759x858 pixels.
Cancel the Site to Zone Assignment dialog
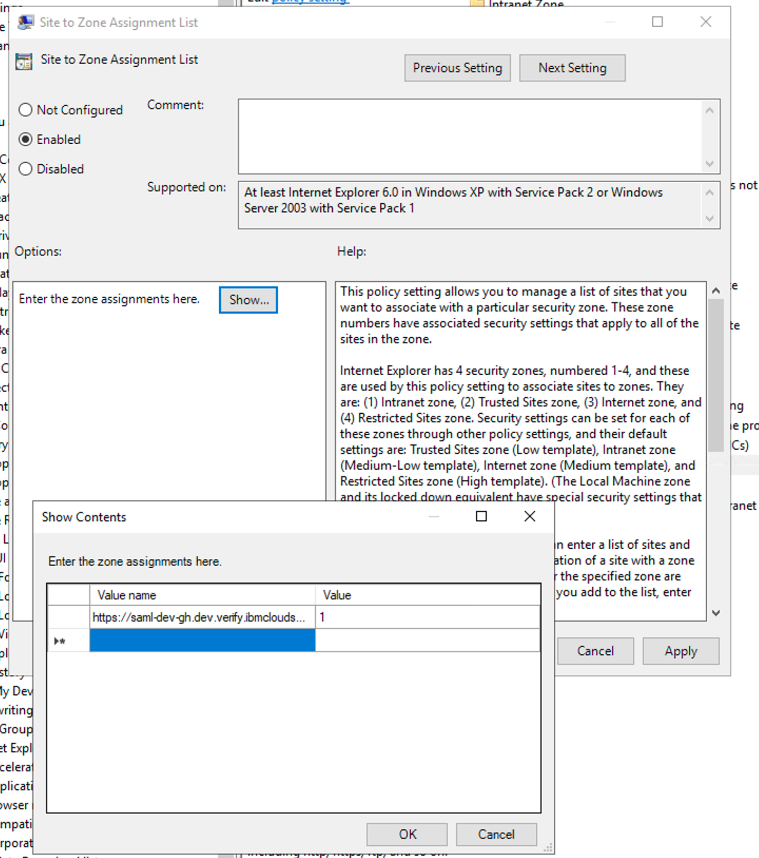coord(595,651)
